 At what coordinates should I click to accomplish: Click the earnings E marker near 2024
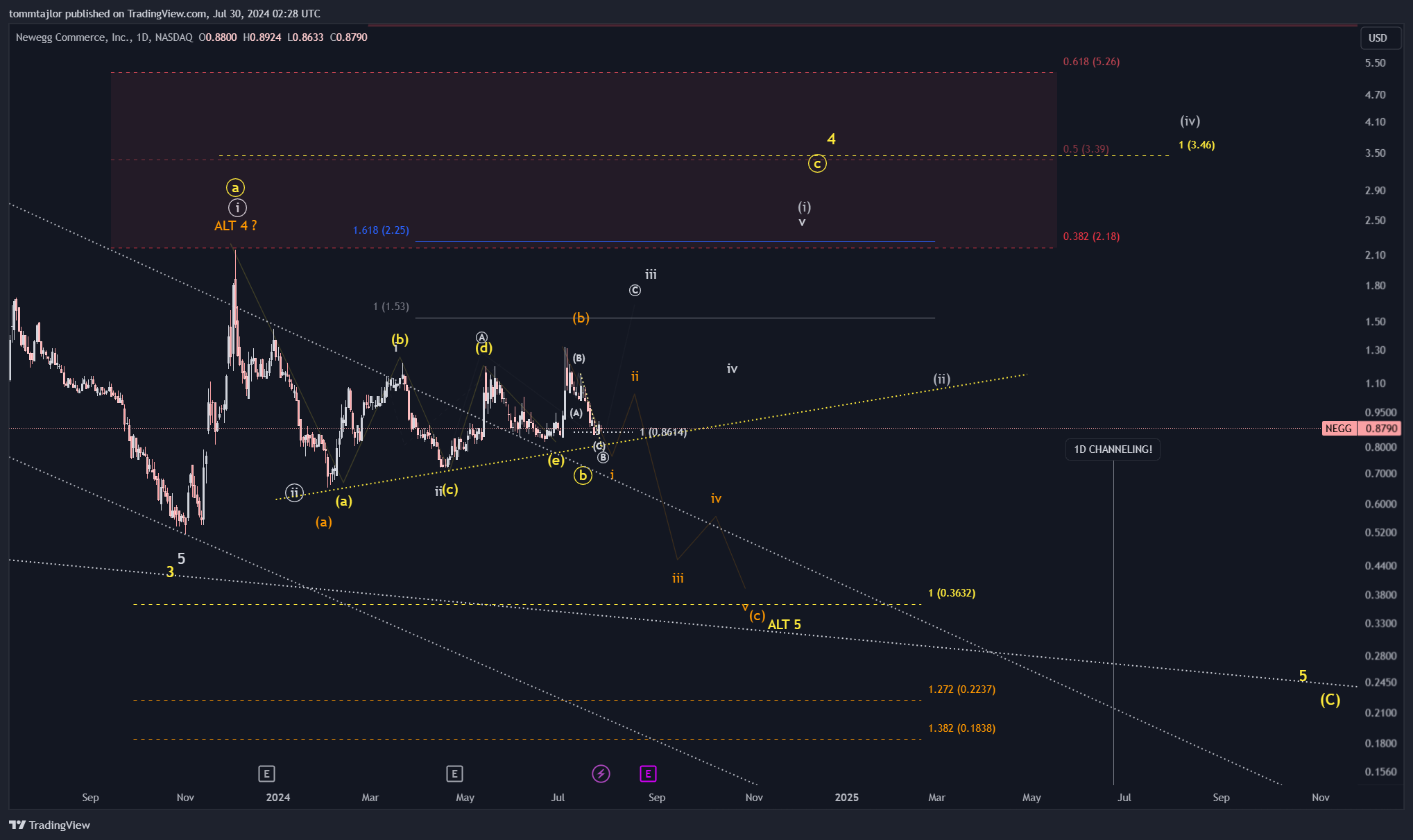click(x=266, y=773)
